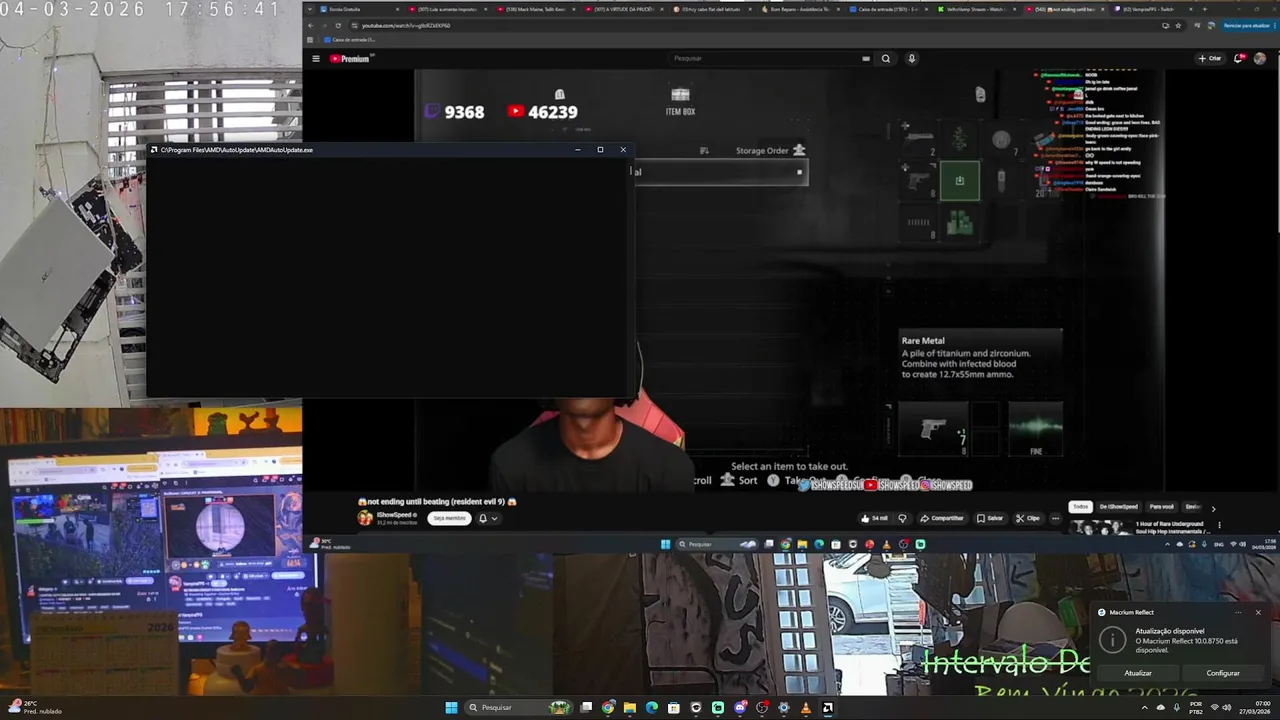
Task: Reload the page in the browser
Action: point(337,25)
